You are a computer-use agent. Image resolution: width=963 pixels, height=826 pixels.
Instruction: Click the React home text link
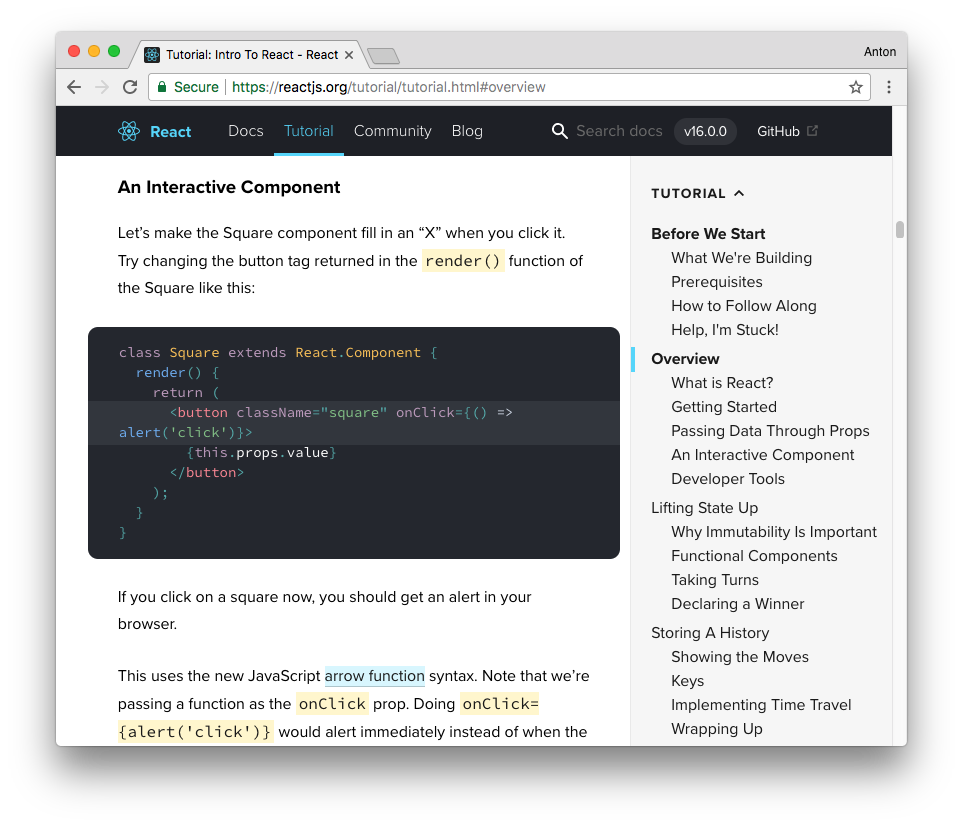(x=171, y=131)
